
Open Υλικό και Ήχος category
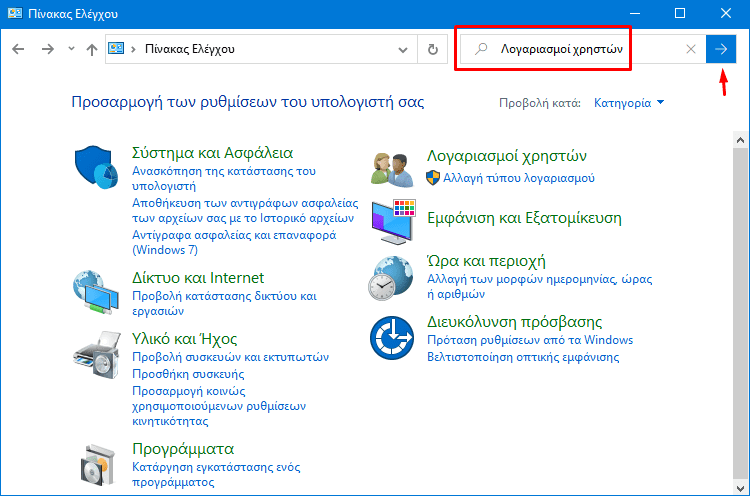(x=184, y=339)
